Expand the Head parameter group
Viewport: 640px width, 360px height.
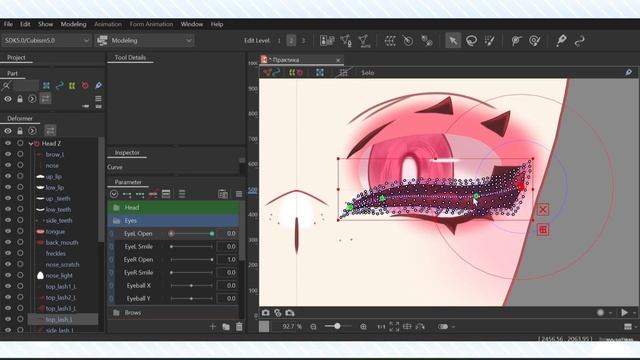[116, 207]
